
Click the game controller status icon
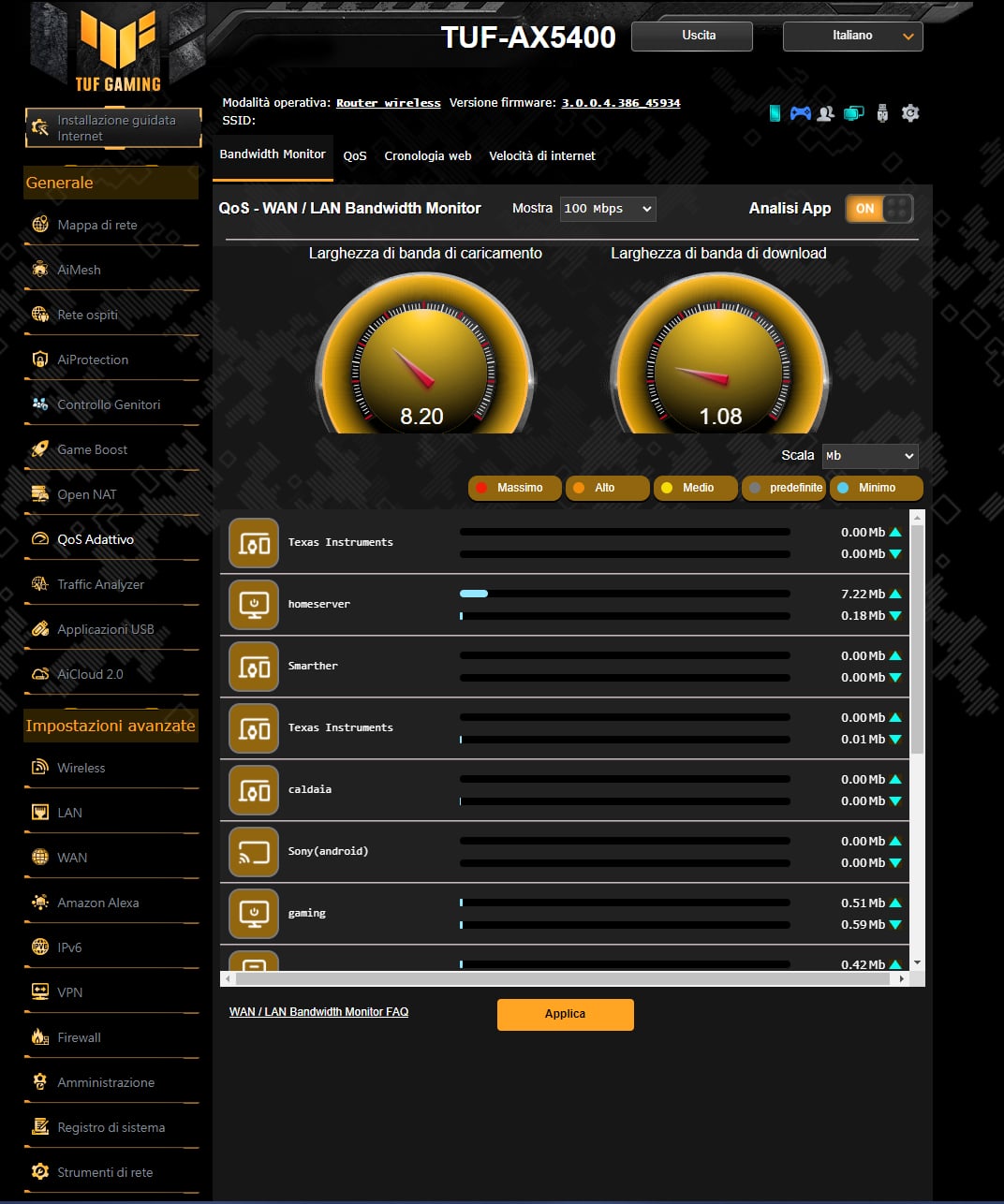800,113
